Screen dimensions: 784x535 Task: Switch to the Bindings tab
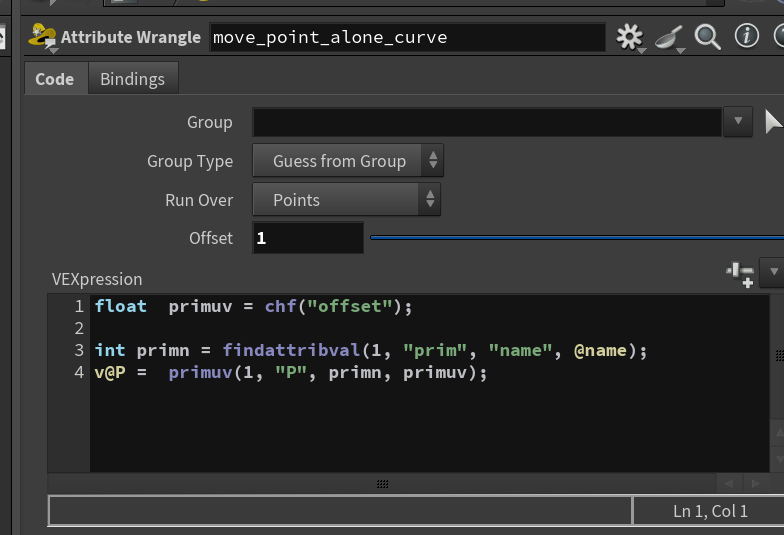pyautogui.click(x=132, y=79)
